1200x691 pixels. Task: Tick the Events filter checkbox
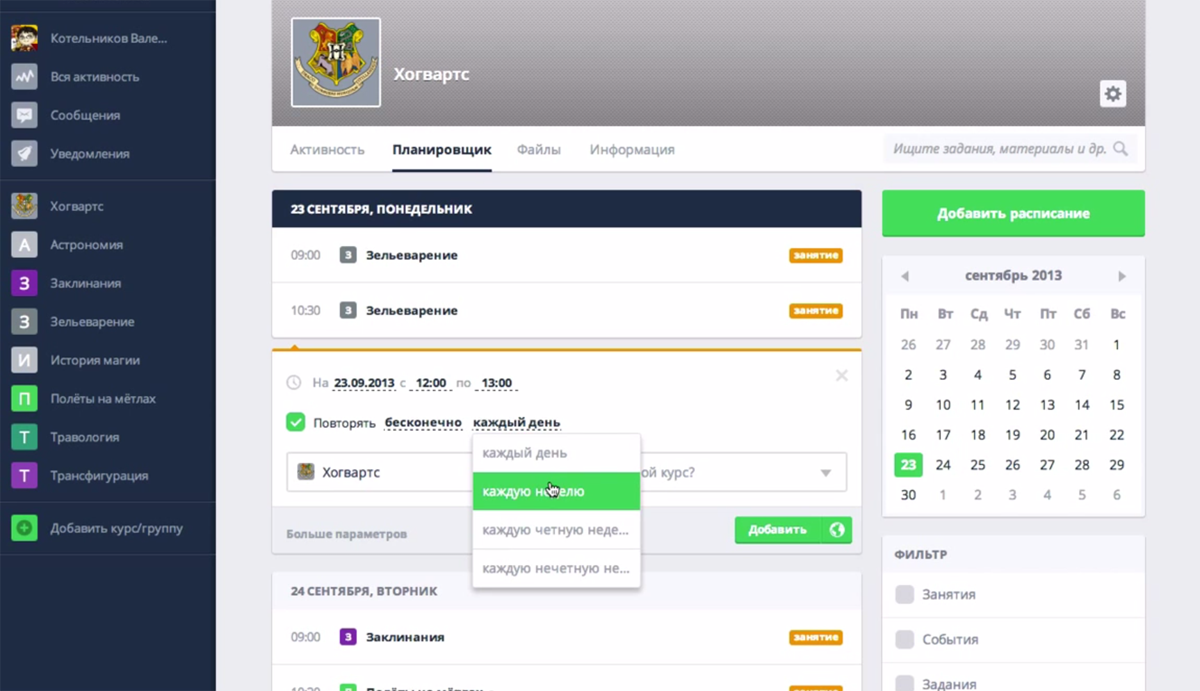tap(905, 639)
